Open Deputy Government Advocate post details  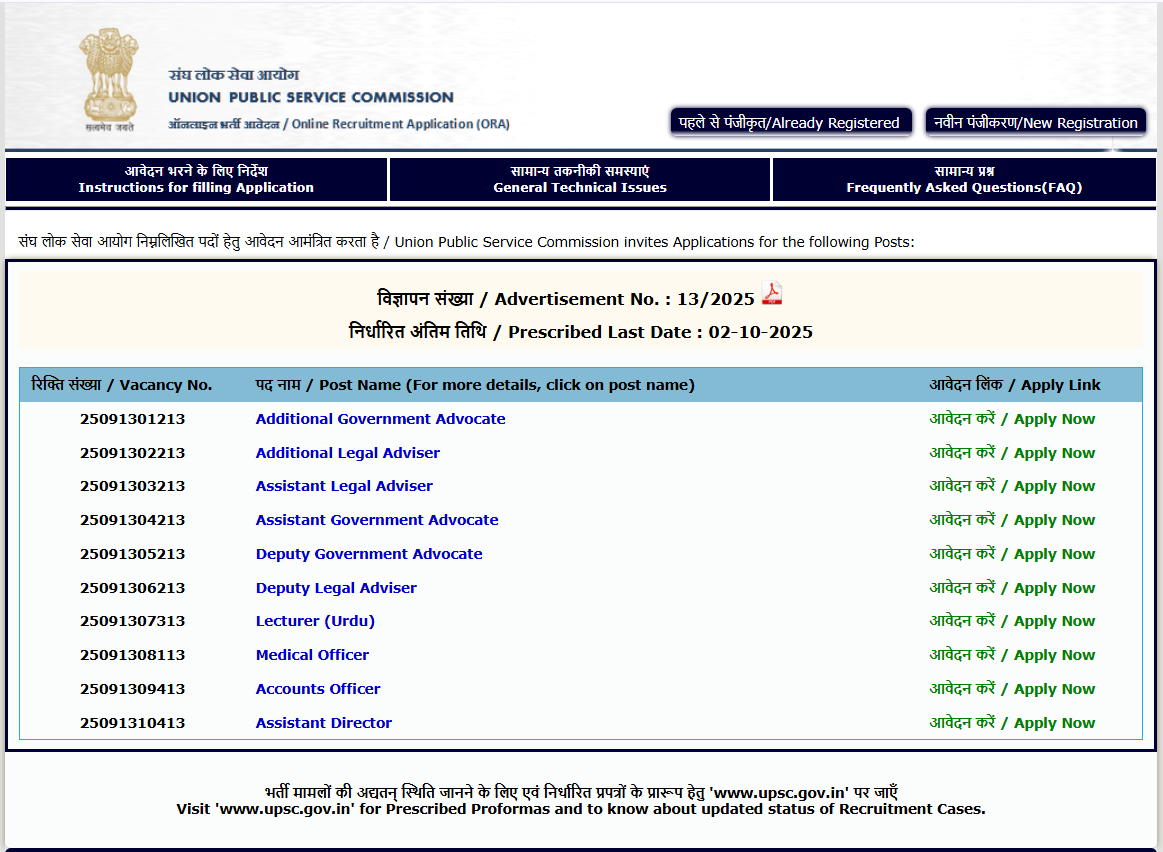369,554
